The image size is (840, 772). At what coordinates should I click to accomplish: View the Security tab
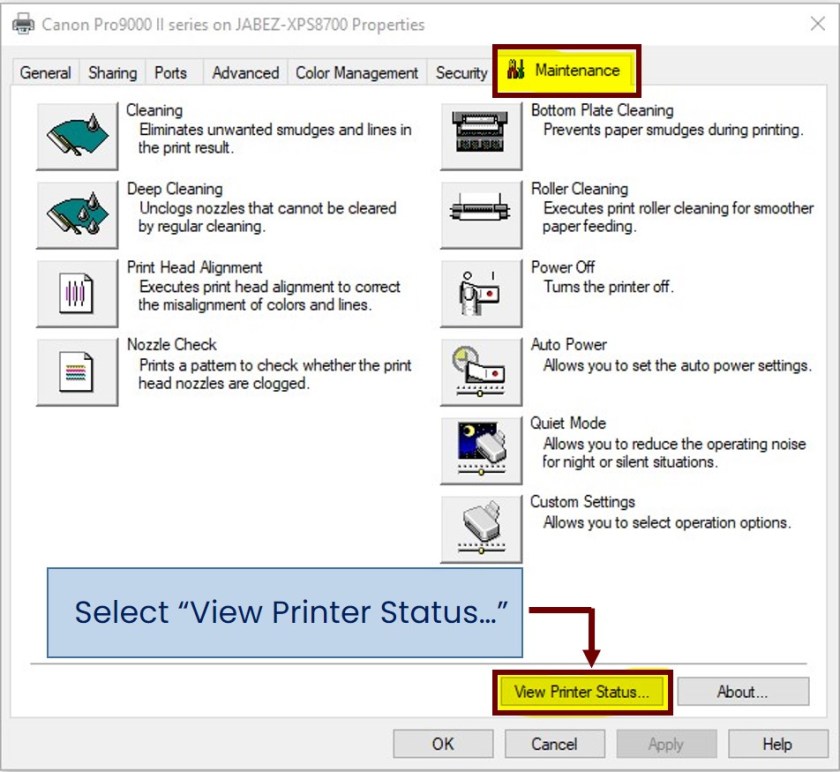[460, 72]
